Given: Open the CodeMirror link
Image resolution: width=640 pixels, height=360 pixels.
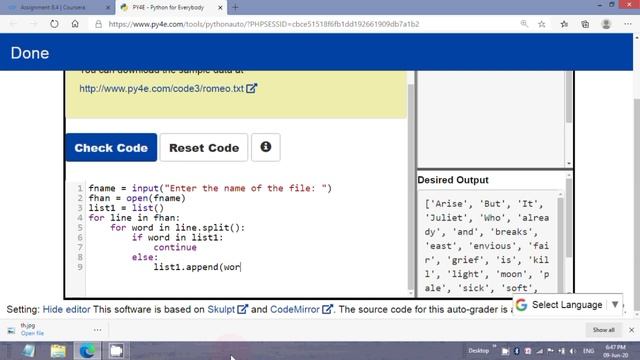Looking at the screenshot, I should point(295,309).
